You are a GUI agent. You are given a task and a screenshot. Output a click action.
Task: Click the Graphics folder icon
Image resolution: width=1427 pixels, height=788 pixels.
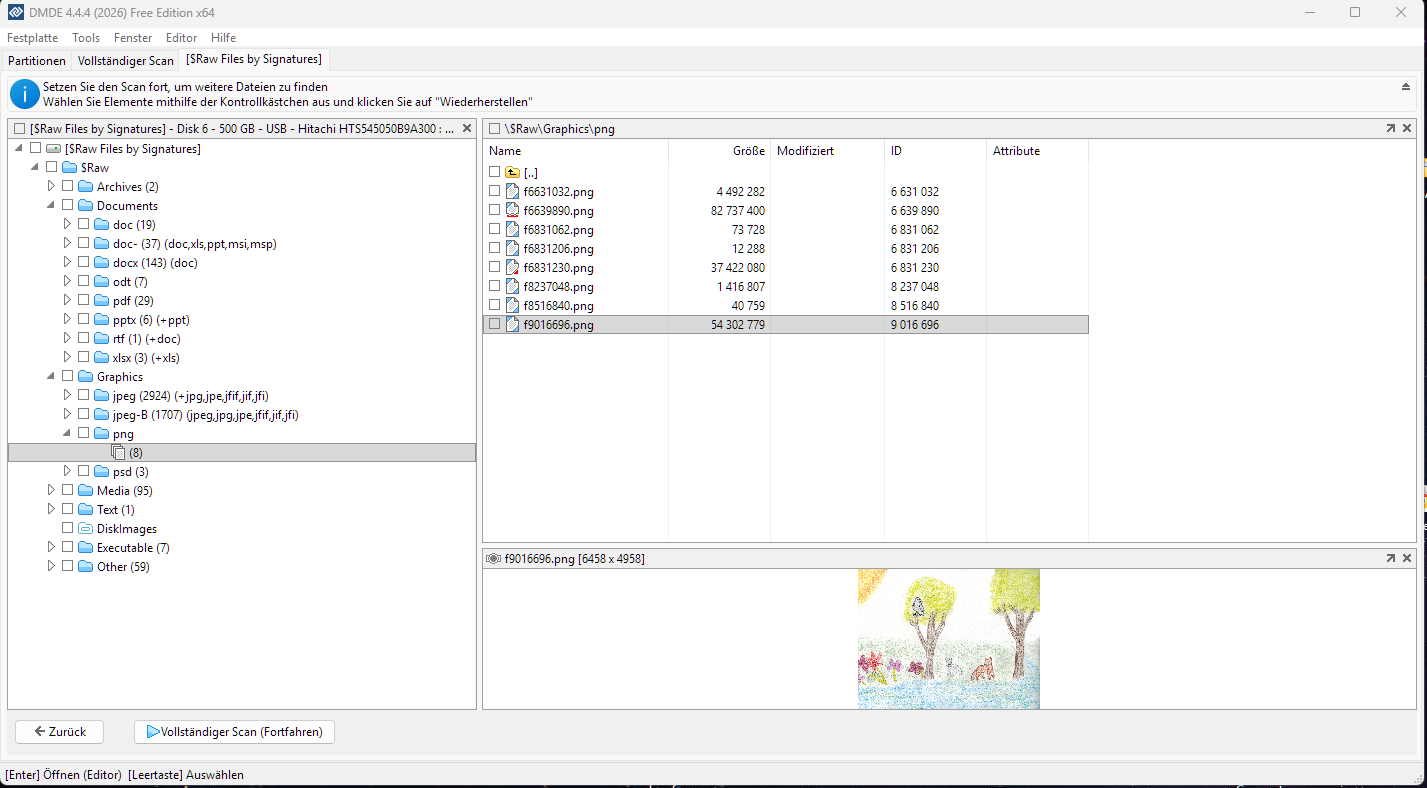point(85,376)
